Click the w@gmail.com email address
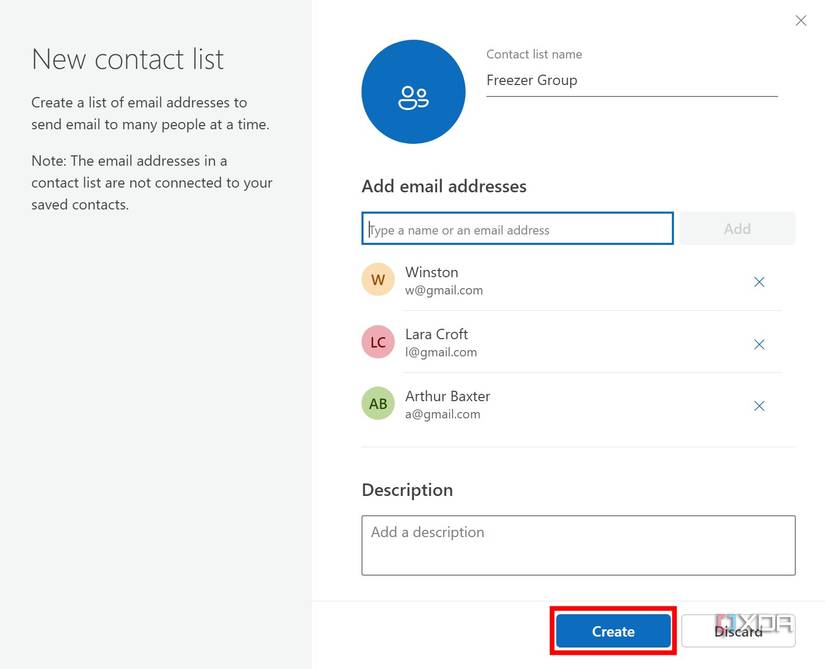This screenshot has height=669, width=825. click(444, 290)
